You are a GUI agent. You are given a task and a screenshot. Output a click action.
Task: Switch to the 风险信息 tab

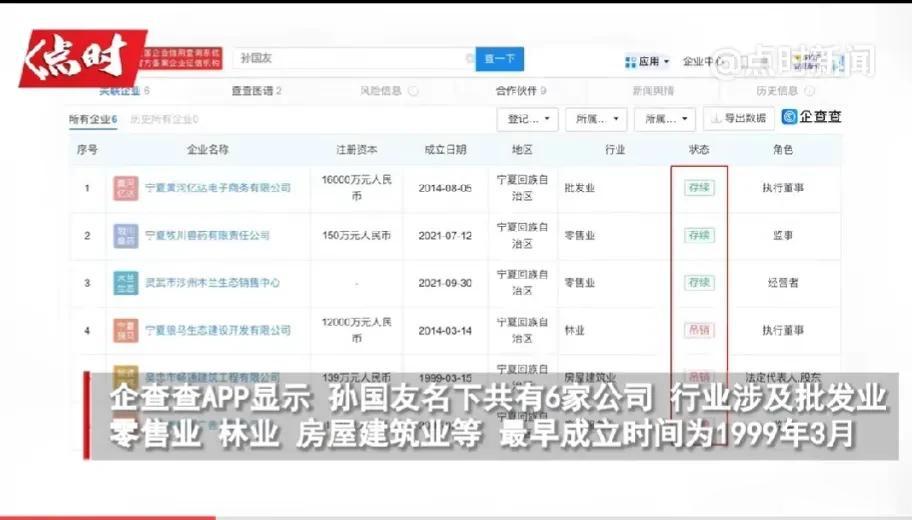(x=381, y=91)
